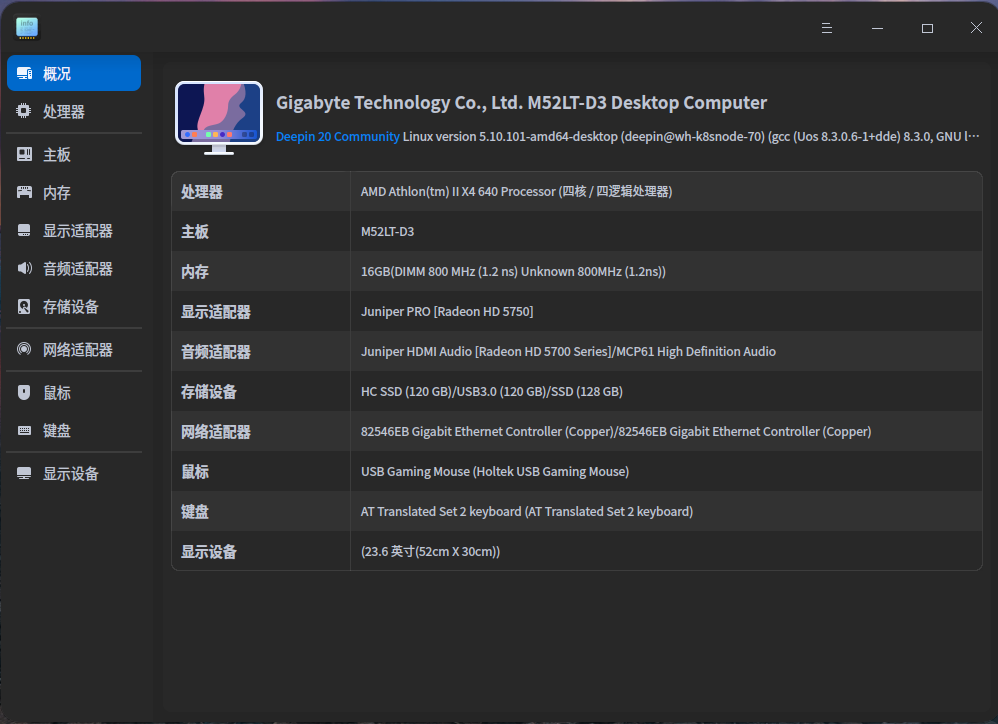Click the 存储设备 row label in table
This screenshot has width=998, height=724.
click(x=209, y=392)
